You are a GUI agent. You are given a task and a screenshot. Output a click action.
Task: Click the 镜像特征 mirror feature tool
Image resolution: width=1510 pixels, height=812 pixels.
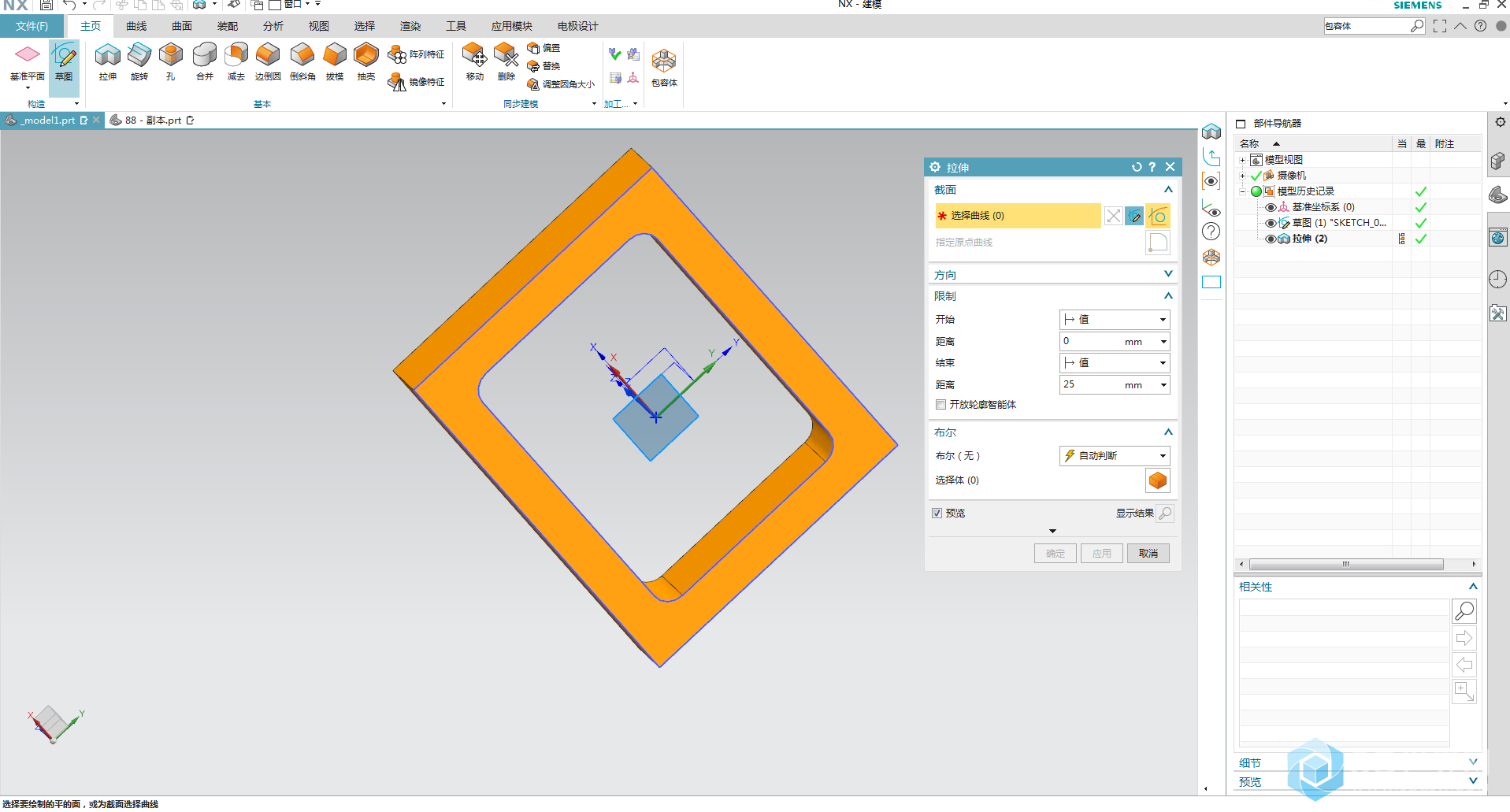[417, 82]
